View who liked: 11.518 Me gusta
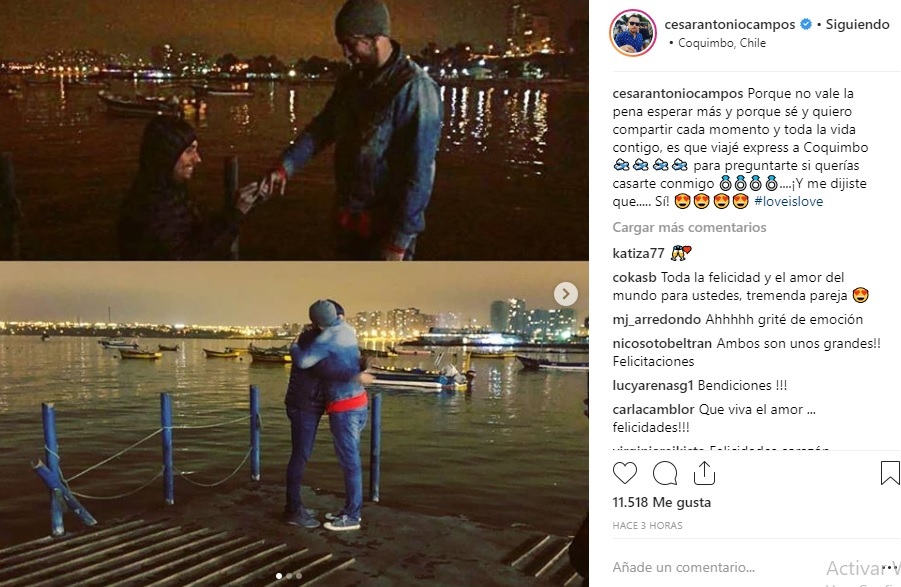901x587 pixels. point(661,503)
